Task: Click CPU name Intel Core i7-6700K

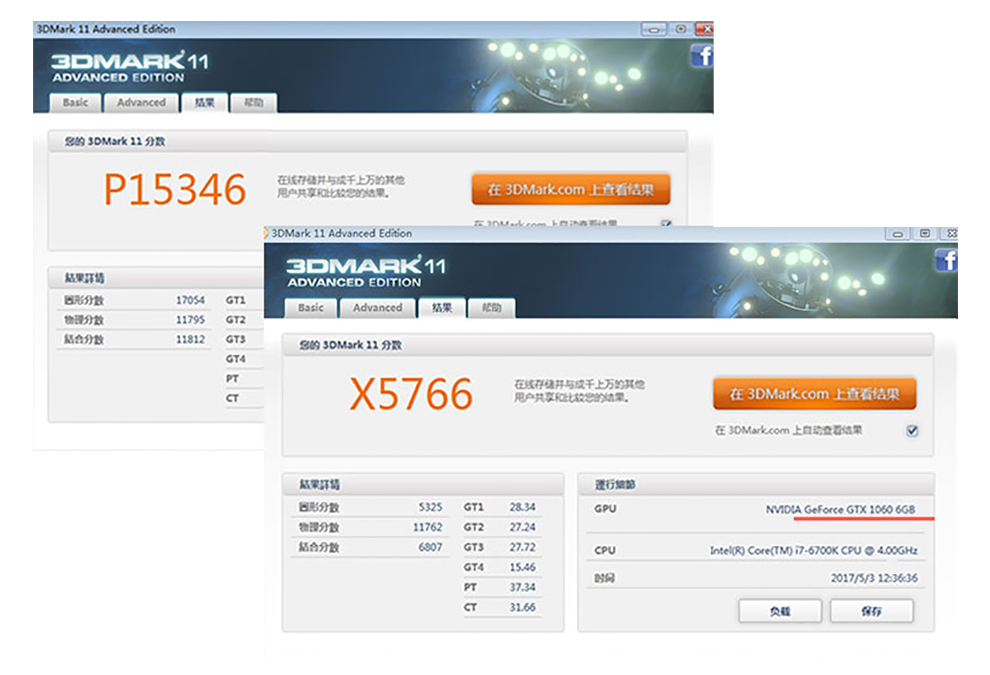Action: coord(814,551)
